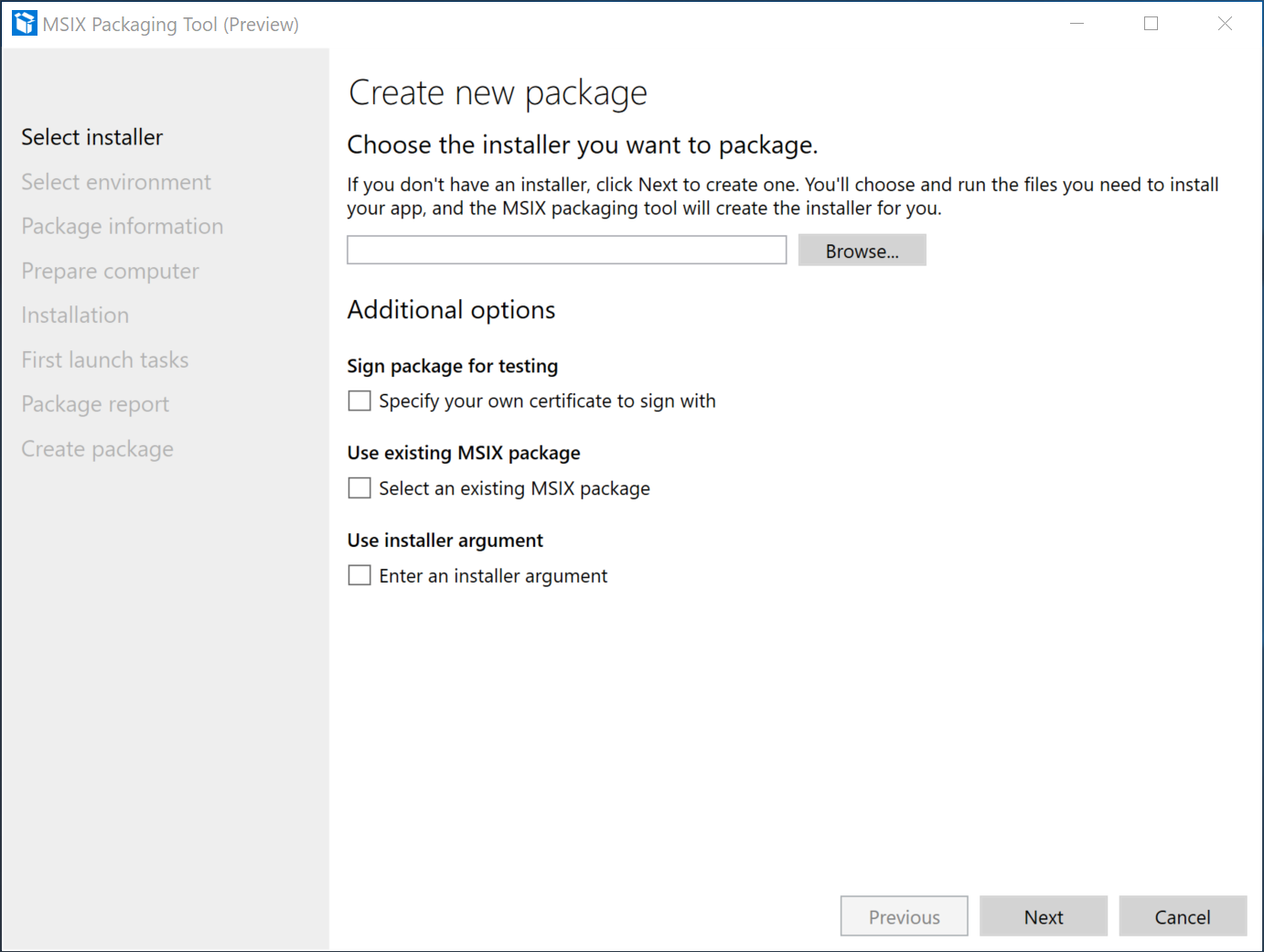Click the Next button

pyautogui.click(x=1044, y=916)
